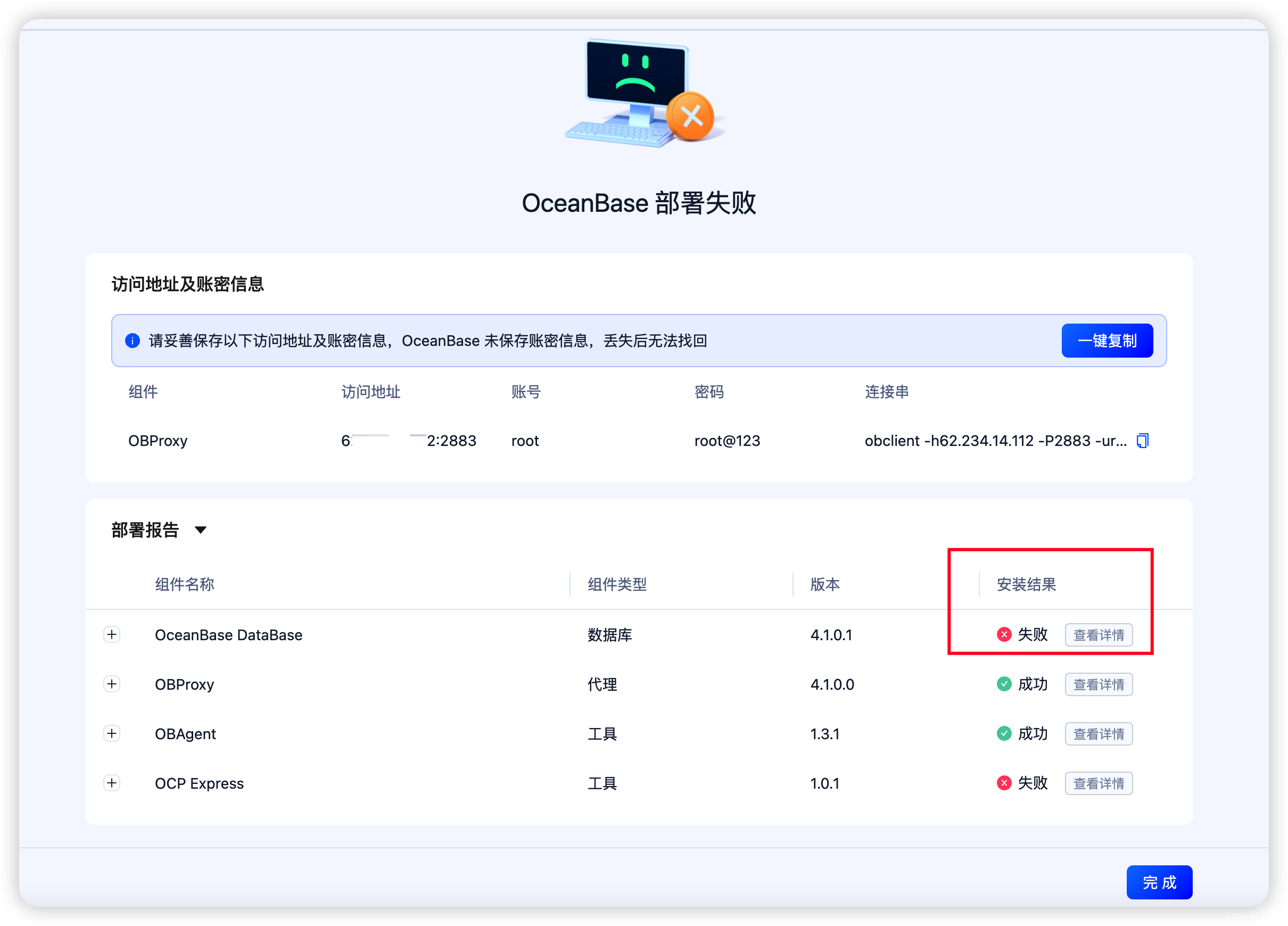View details for OBAgent install result

(x=1099, y=733)
